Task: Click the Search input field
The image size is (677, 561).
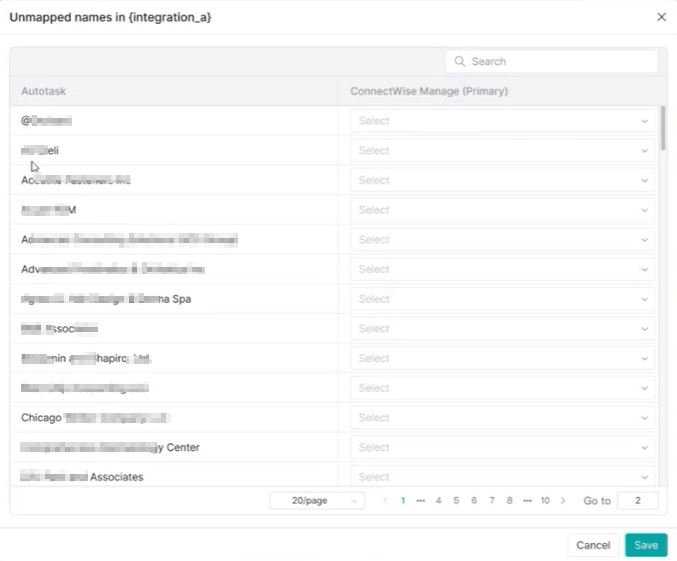Action: coord(560,61)
